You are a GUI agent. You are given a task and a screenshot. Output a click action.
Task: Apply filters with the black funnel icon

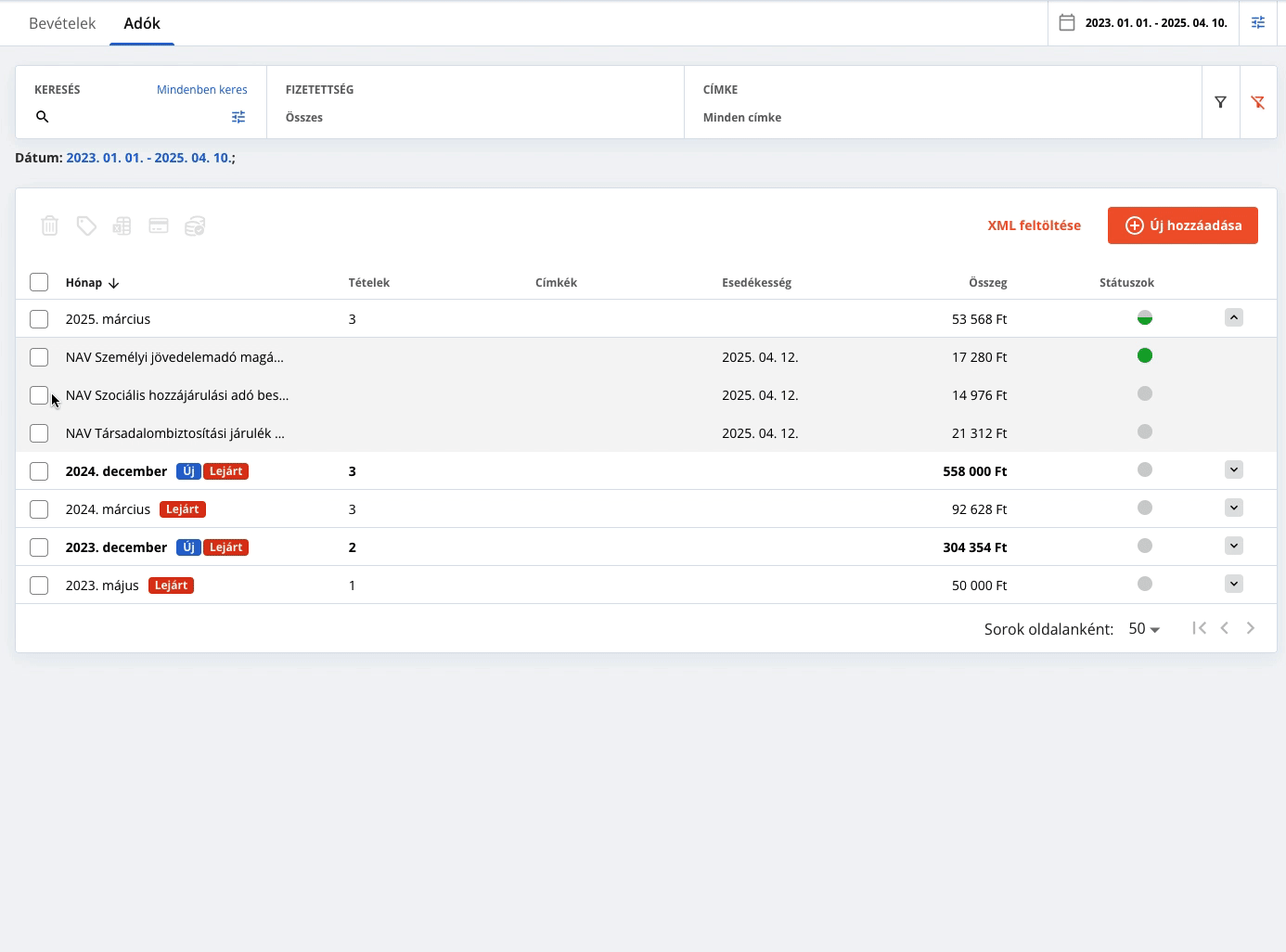(x=1221, y=102)
